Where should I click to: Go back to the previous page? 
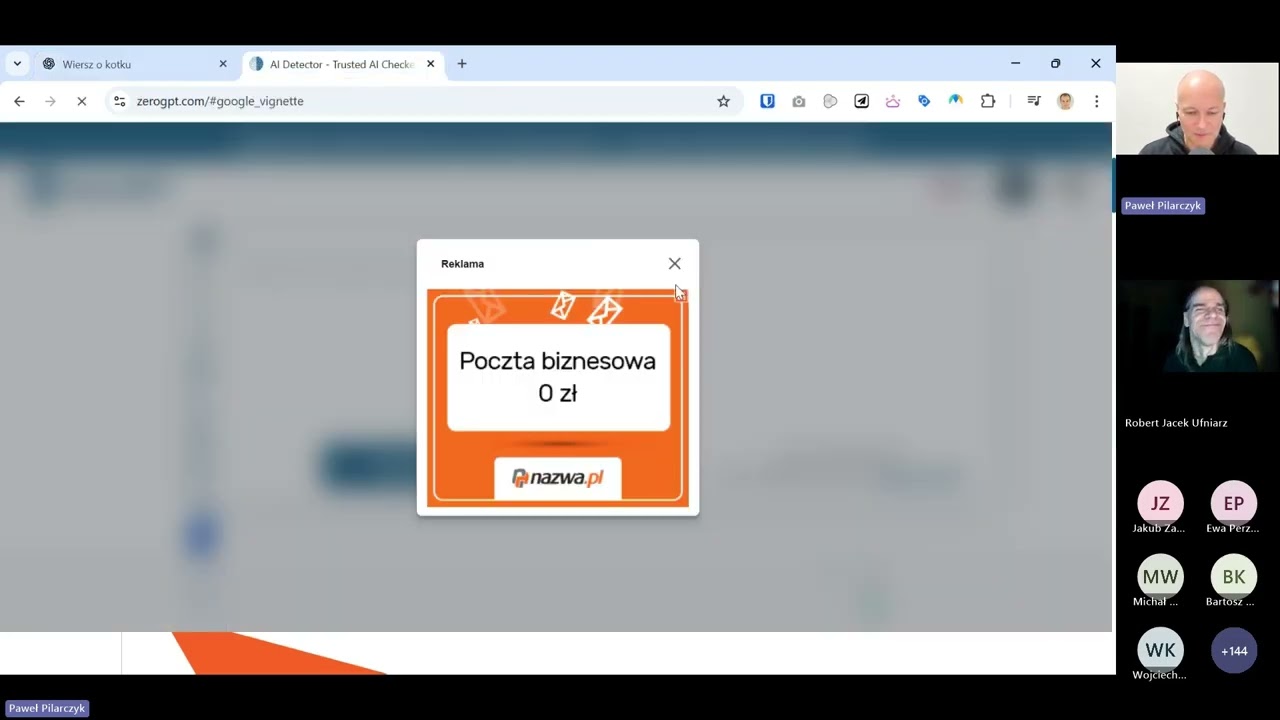pyautogui.click(x=19, y=101)
